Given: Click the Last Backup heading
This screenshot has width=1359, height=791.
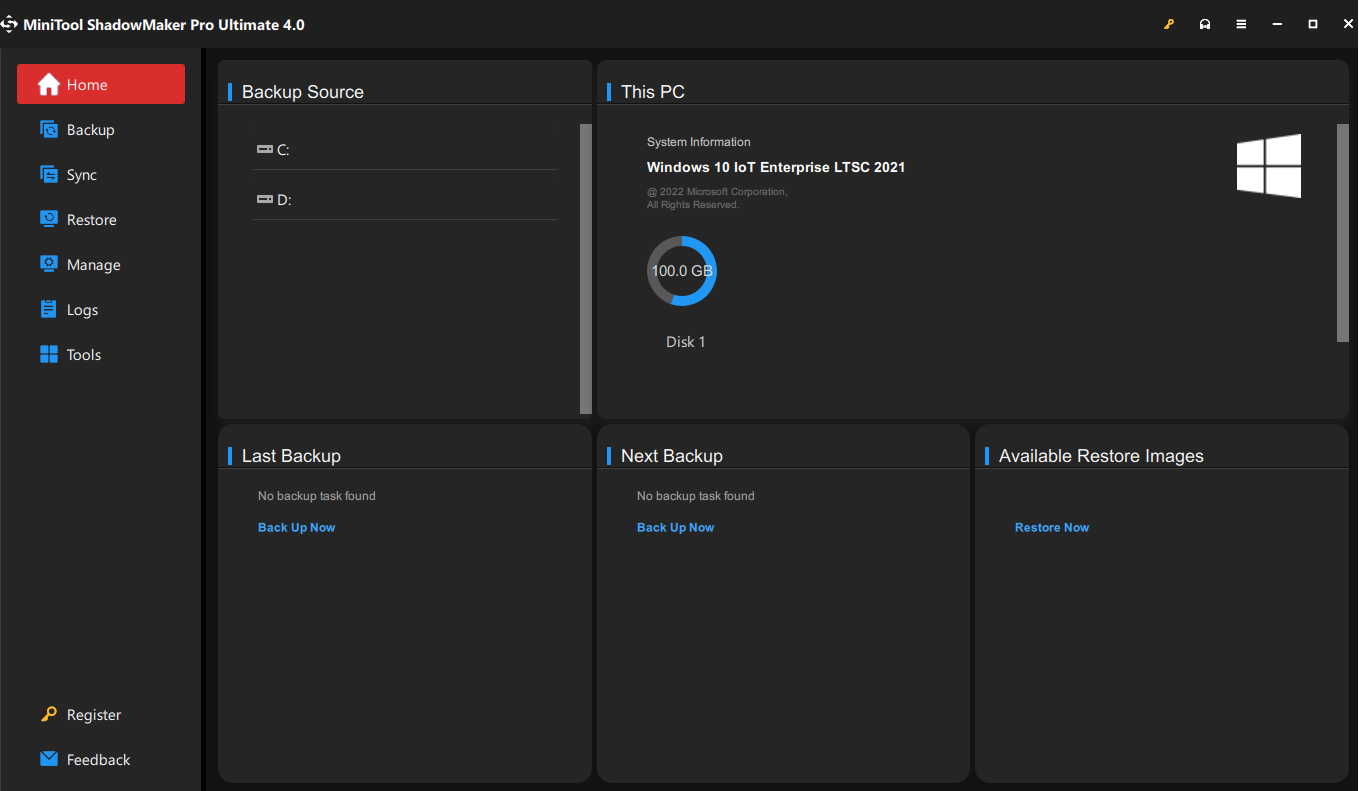Looking at the screenshot, I should pos(291,456).
